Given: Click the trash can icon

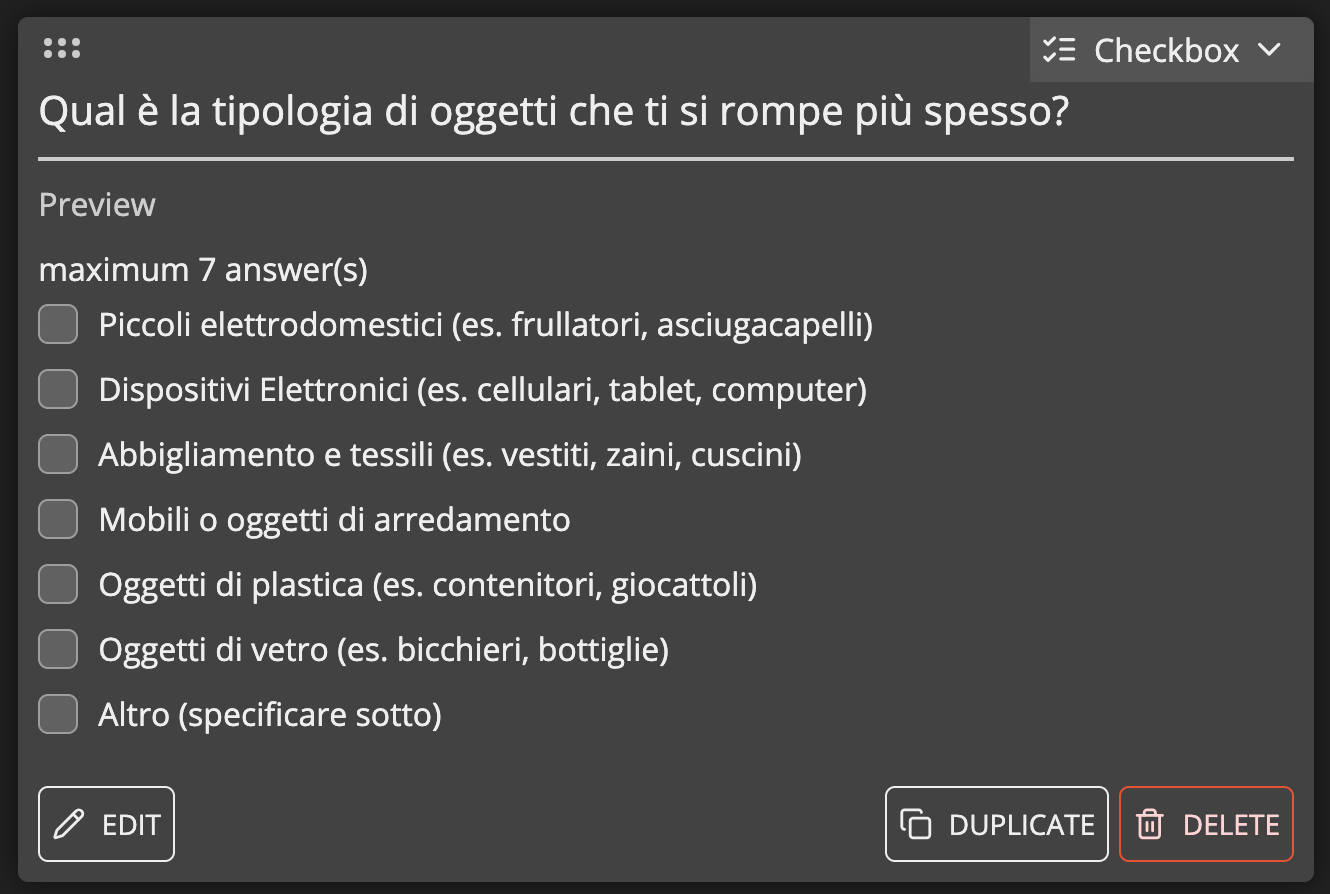Looking at the screenshot, I should pyautogui.click(x=1150, y=825).
